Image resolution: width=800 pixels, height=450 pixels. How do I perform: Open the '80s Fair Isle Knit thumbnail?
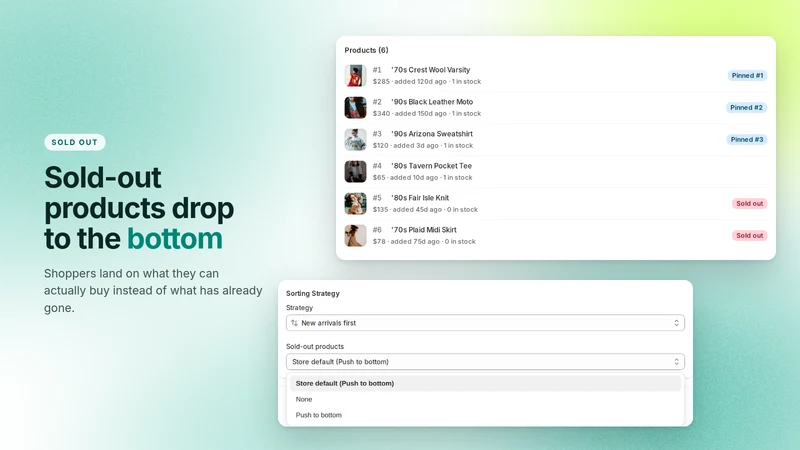(355, 204)
